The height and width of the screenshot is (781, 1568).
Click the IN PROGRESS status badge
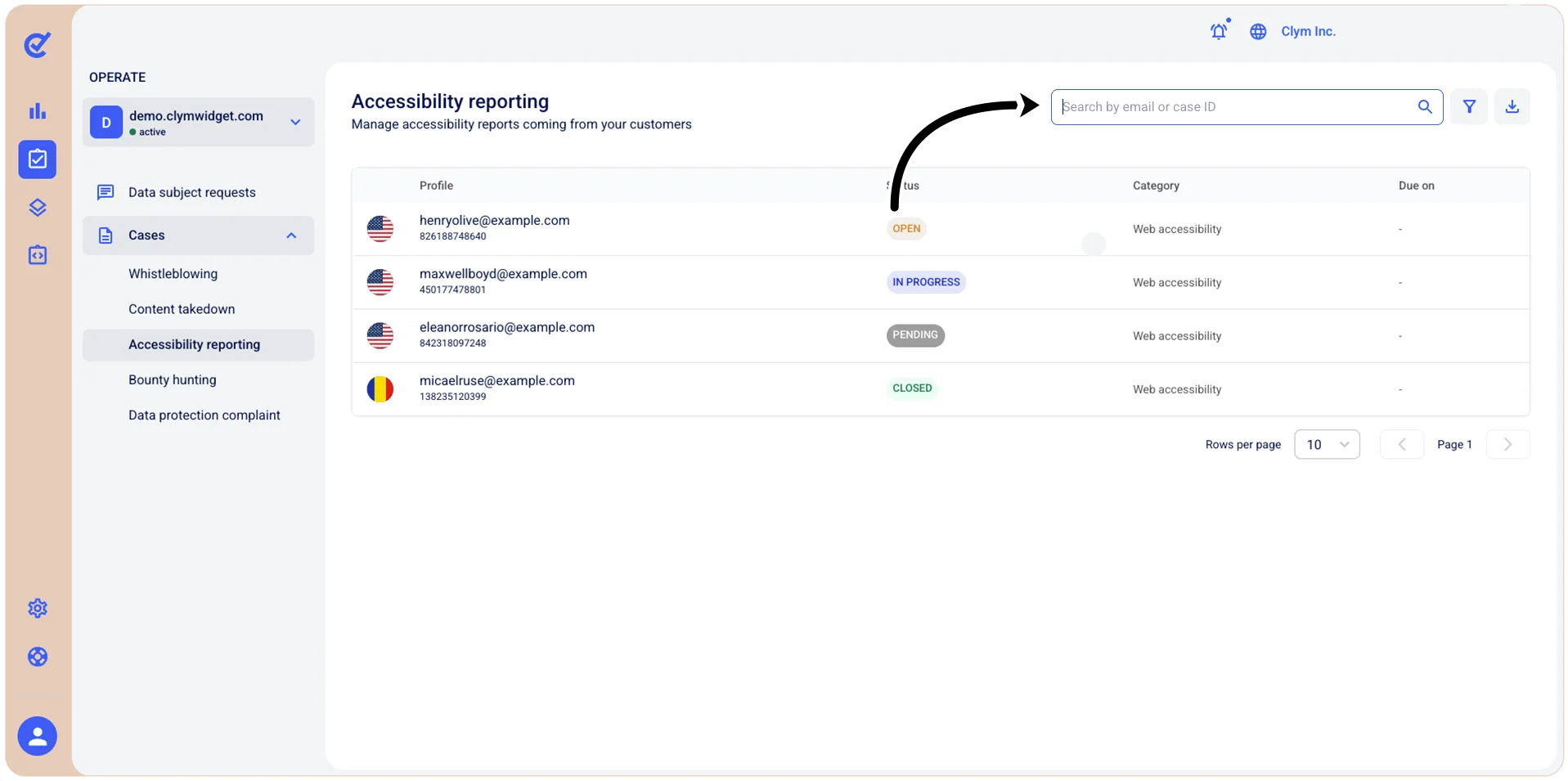tap(926, 282)
